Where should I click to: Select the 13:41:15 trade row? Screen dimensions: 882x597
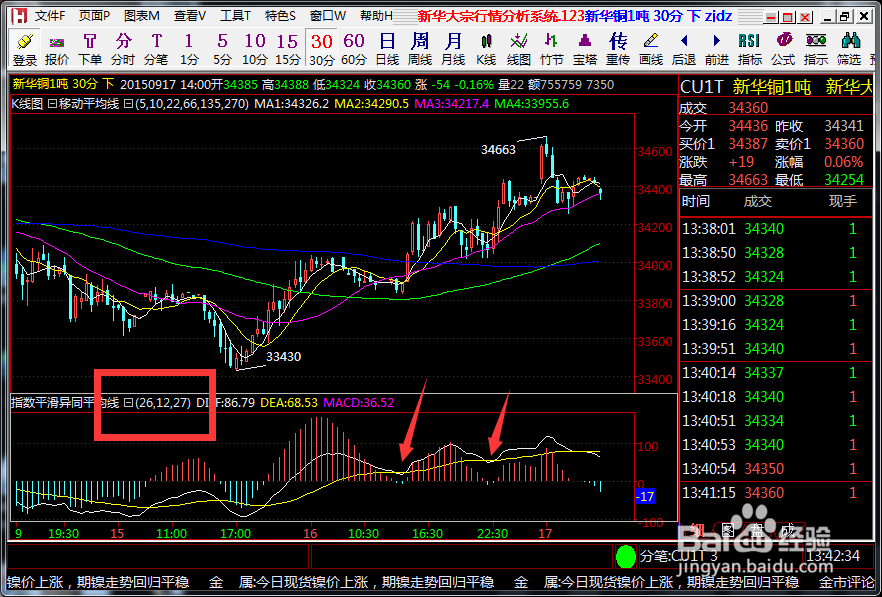776,493
